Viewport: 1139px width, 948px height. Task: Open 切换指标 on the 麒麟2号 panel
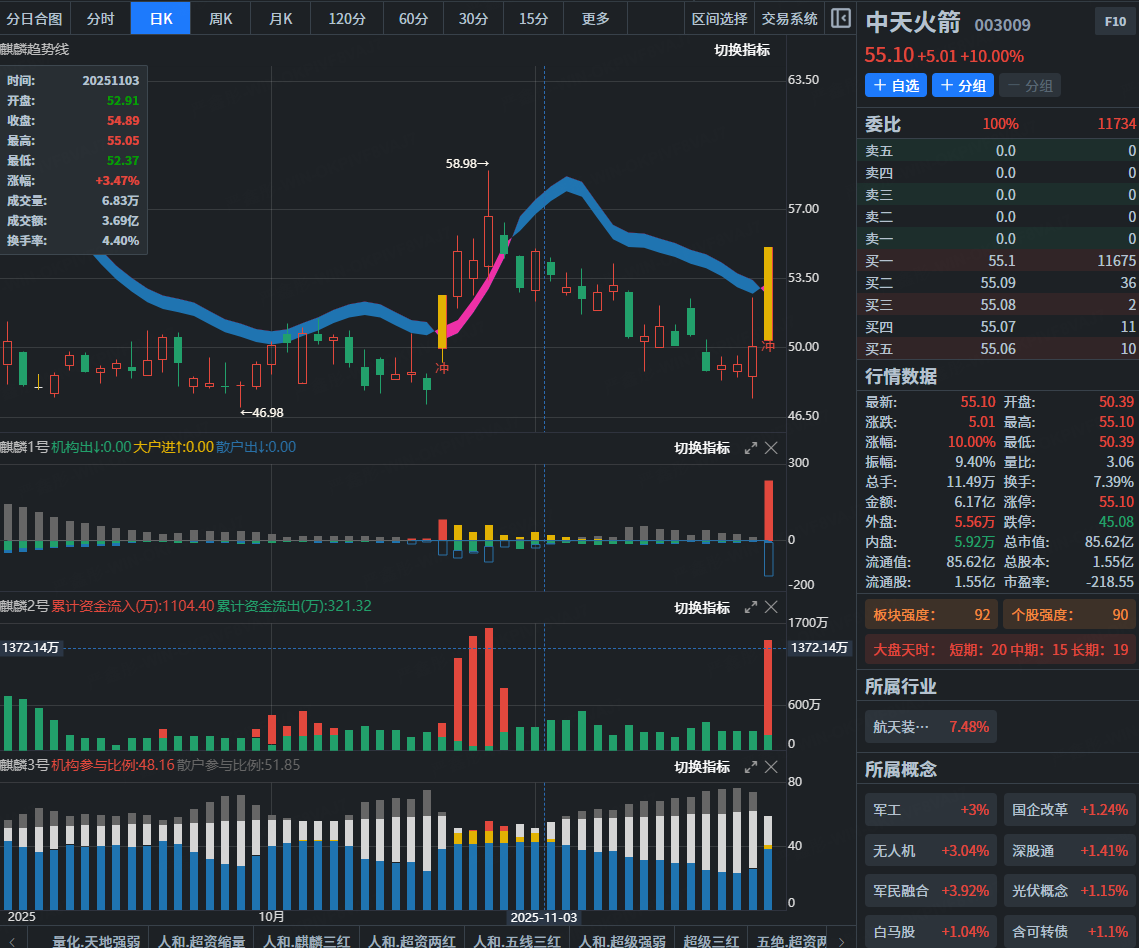(702, 607)
